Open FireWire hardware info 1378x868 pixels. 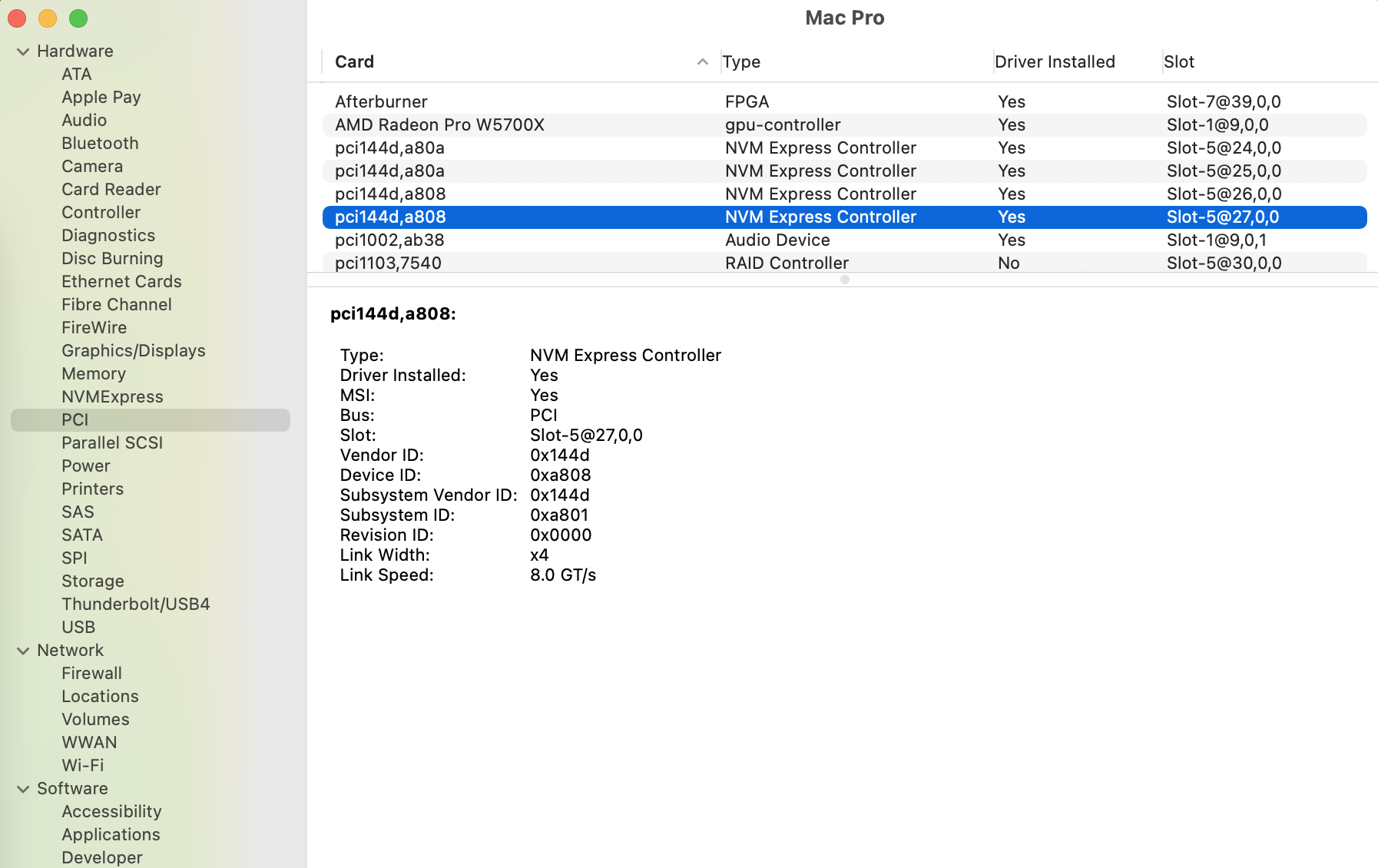(x=94, y=328)
